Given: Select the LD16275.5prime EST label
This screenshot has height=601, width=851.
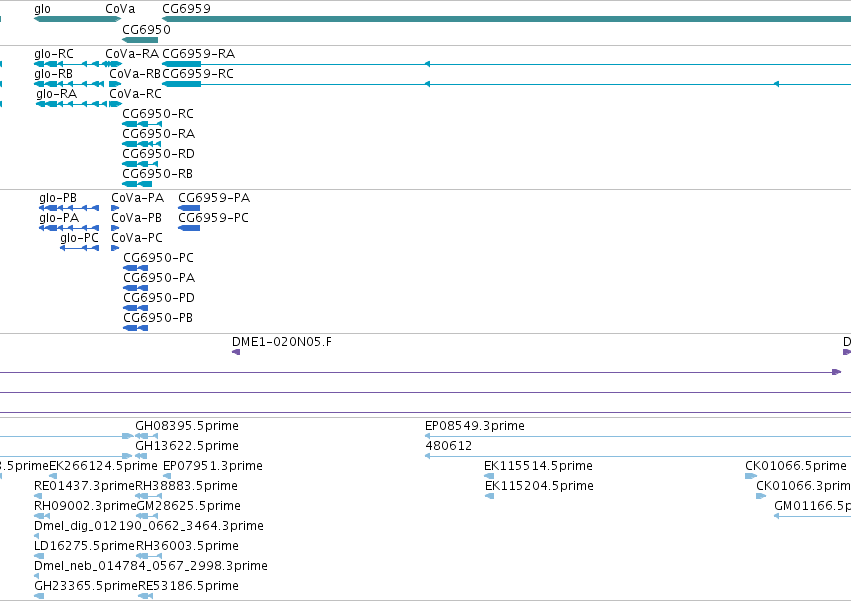Looking at the screenshot, I should 84,546.
